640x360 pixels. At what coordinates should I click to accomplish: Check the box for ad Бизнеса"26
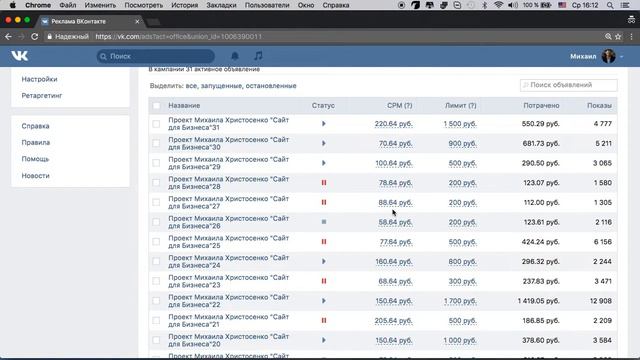pos(156,222)
